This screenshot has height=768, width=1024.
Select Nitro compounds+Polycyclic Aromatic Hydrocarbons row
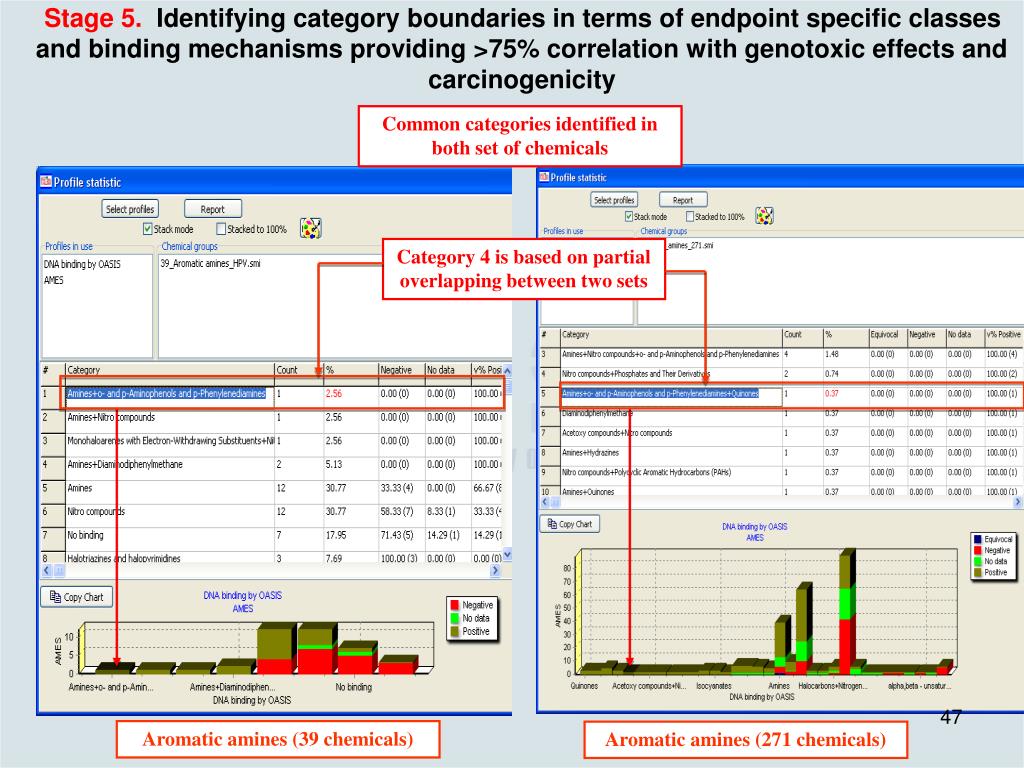pos(780,472)
